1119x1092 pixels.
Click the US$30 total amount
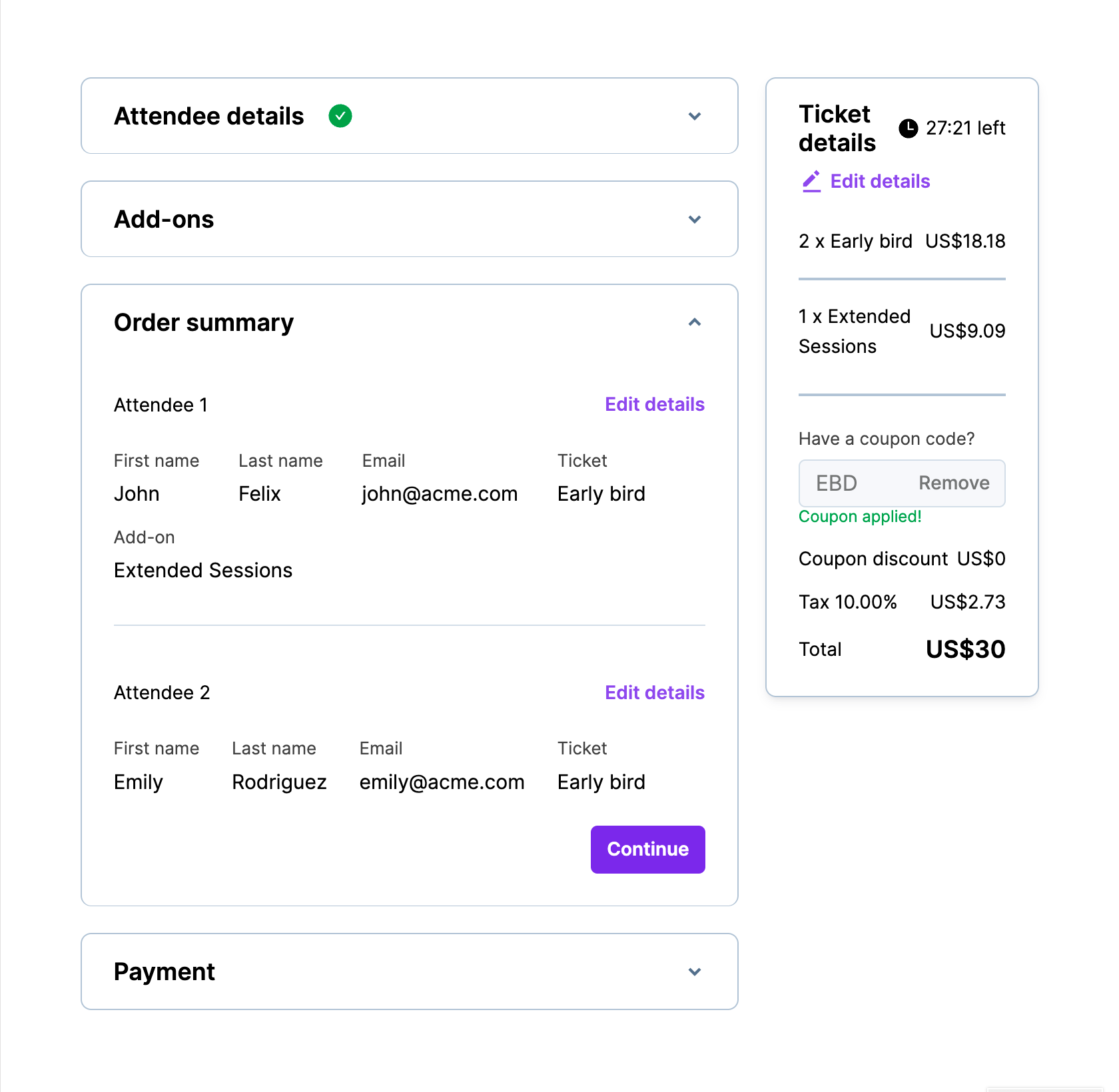965,649
